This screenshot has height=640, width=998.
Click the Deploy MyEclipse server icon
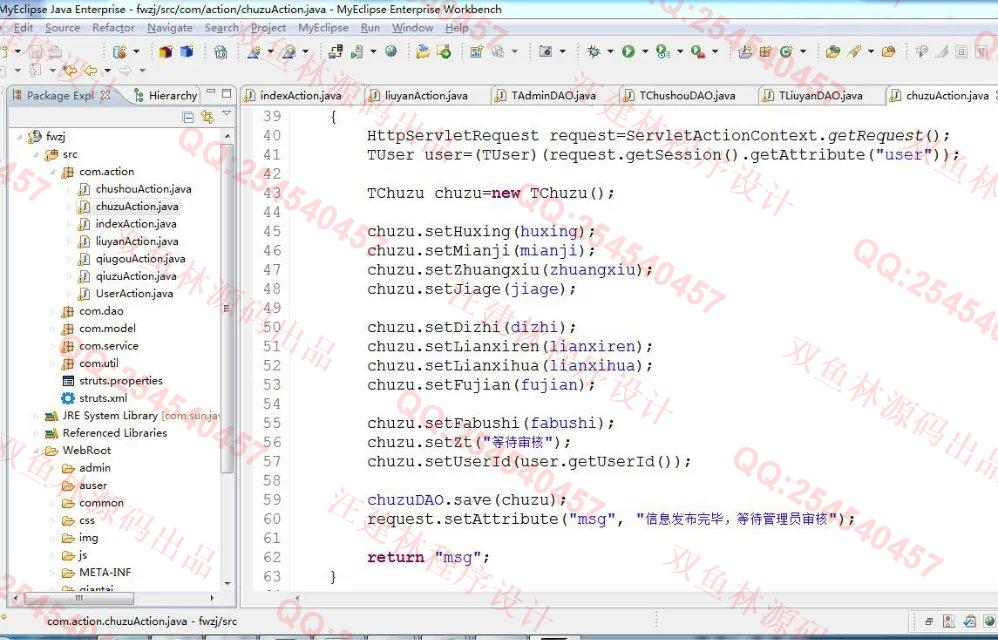tap(335, 52)
